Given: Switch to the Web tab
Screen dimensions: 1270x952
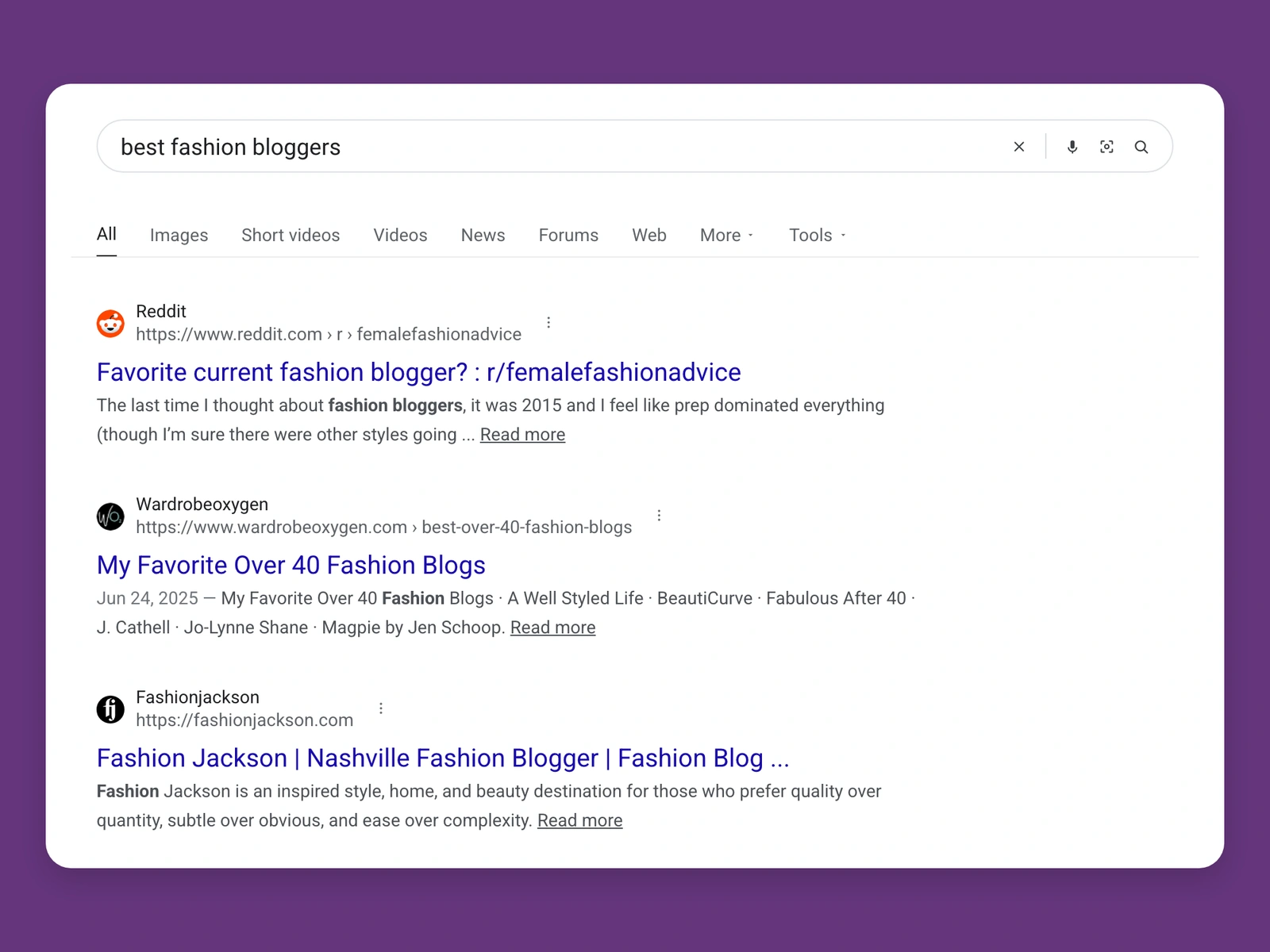Looking at the screenshot, I should (x=649, y=236).
